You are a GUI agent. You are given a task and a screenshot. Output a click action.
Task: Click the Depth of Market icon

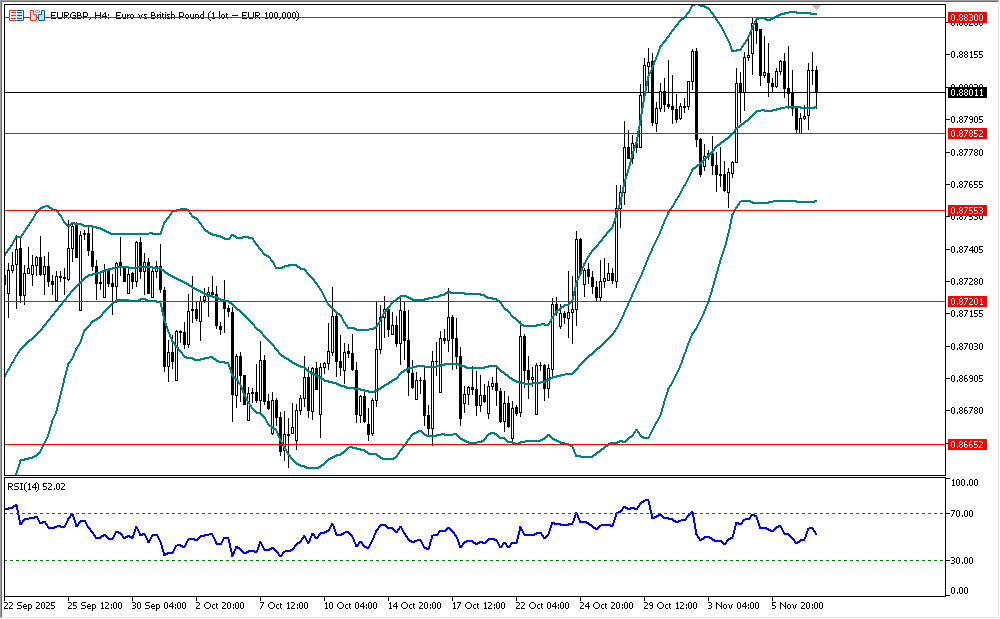pos(18,16)
